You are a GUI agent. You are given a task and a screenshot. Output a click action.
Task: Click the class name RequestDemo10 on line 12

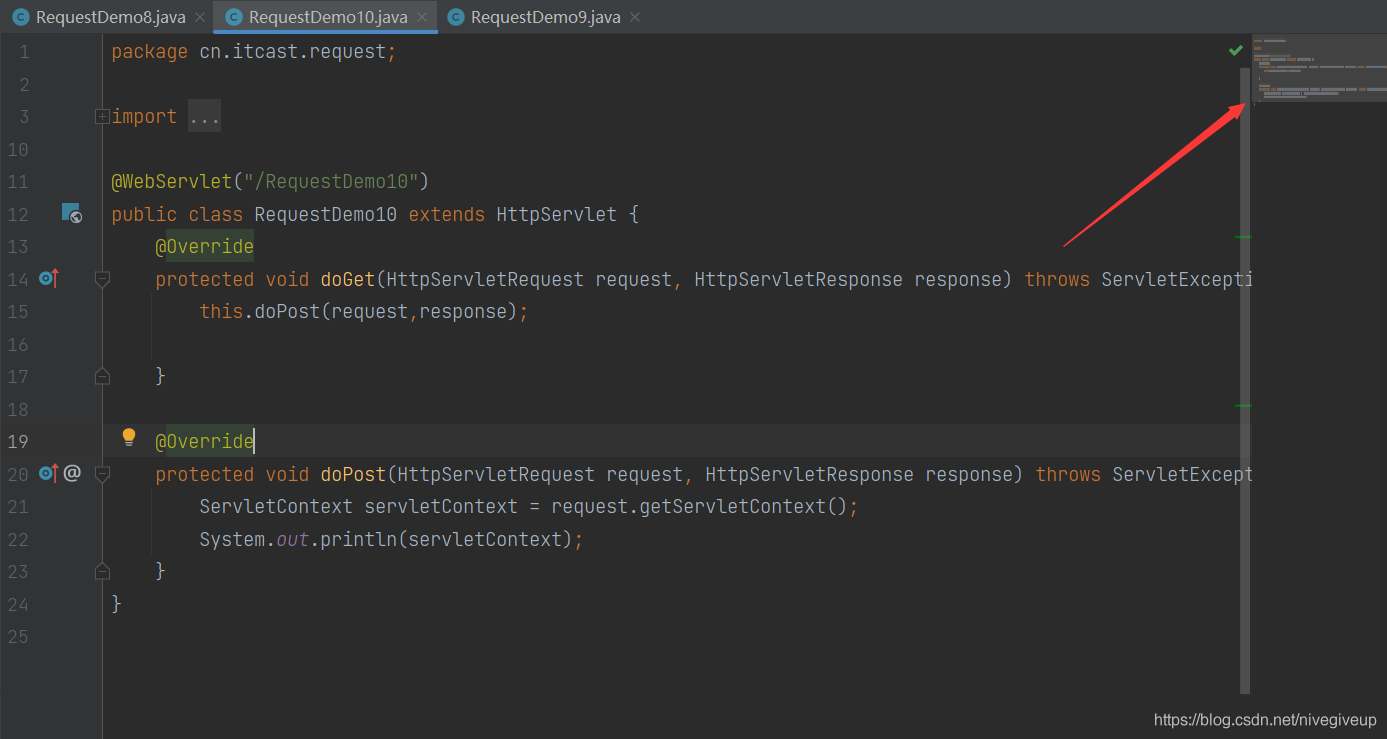pyautogui.click(x=326, y=214)
